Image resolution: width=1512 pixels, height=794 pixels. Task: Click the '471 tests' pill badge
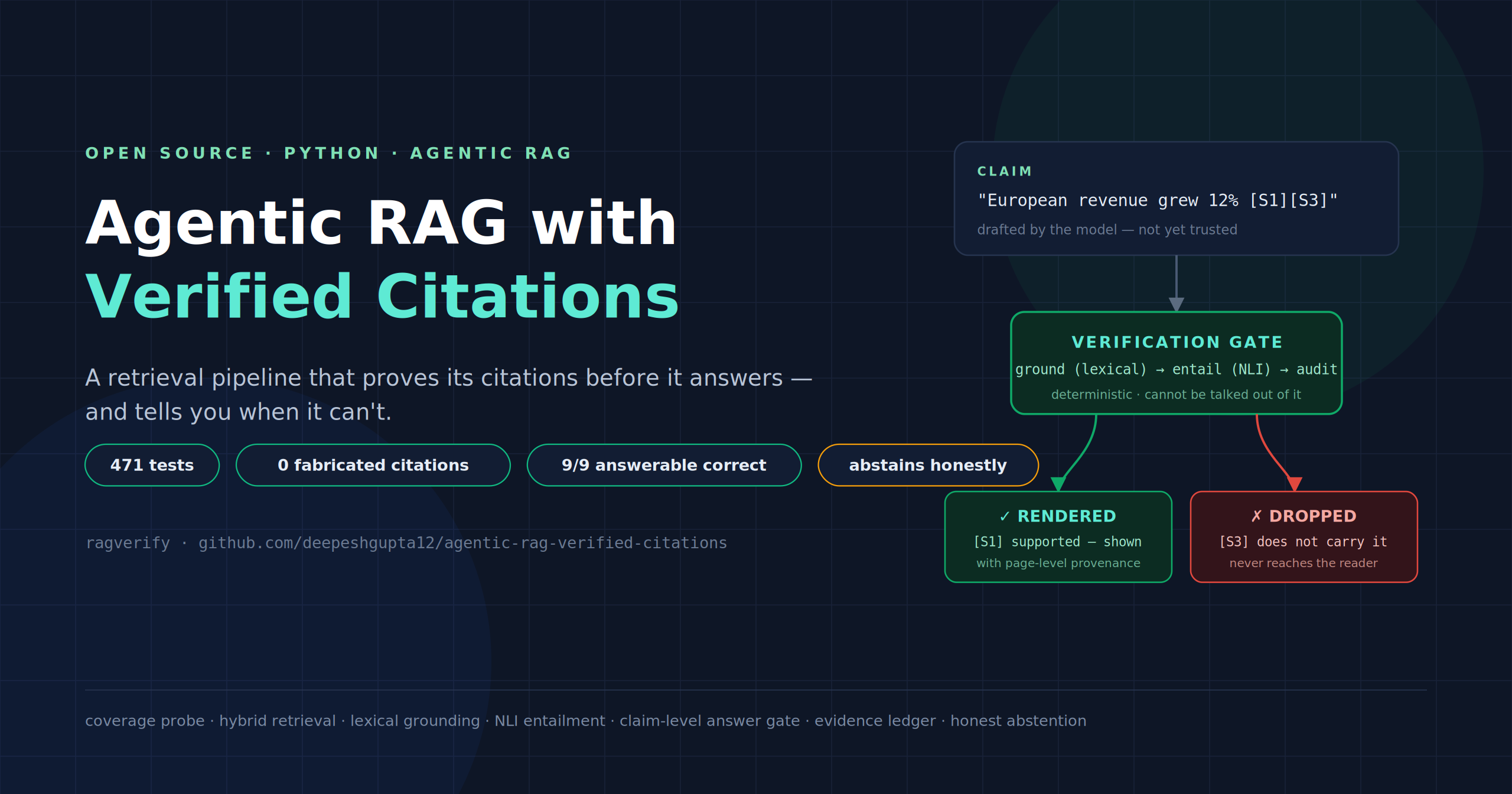(152, 465)
